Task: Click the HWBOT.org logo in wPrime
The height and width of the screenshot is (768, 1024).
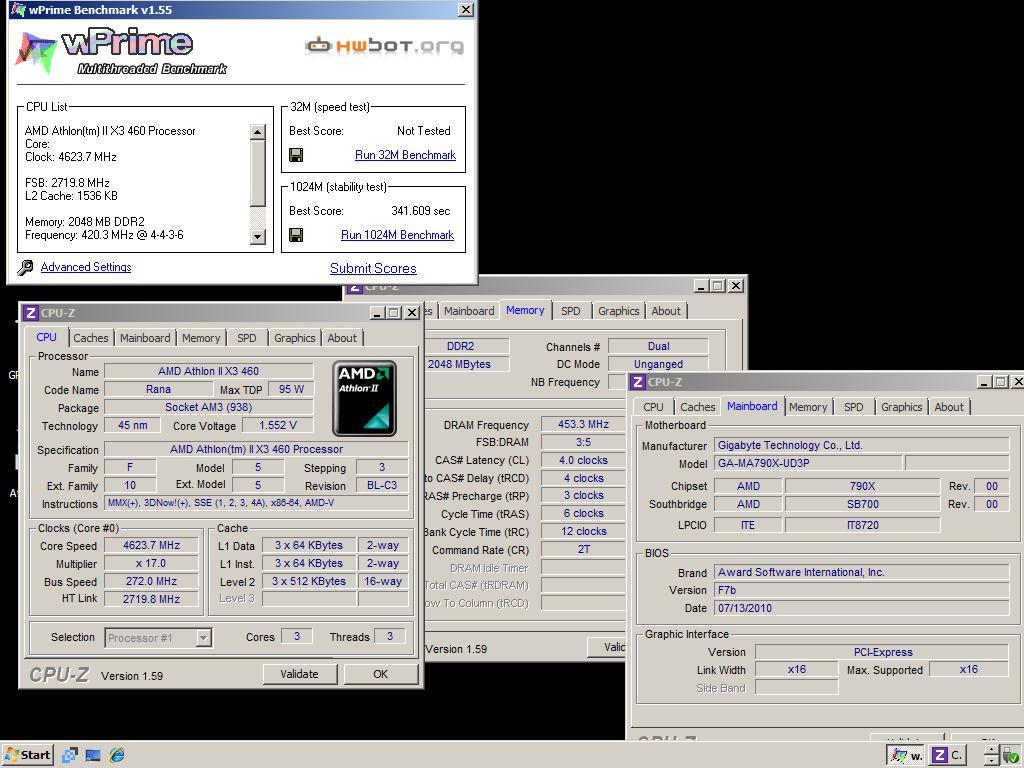Action: (385, 46)
